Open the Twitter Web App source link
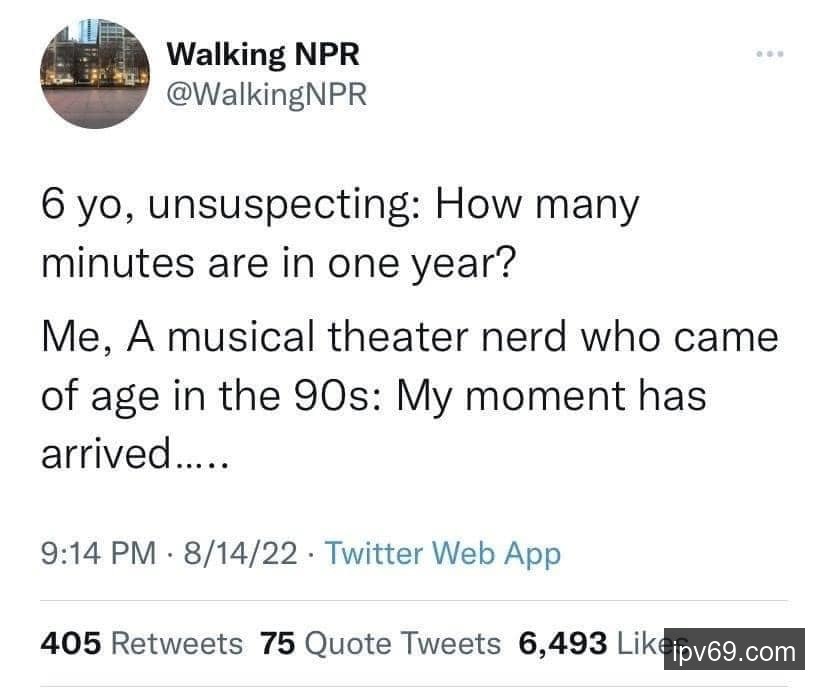The width and height of the screenshot is (828, 693). (x=443, y=553)
